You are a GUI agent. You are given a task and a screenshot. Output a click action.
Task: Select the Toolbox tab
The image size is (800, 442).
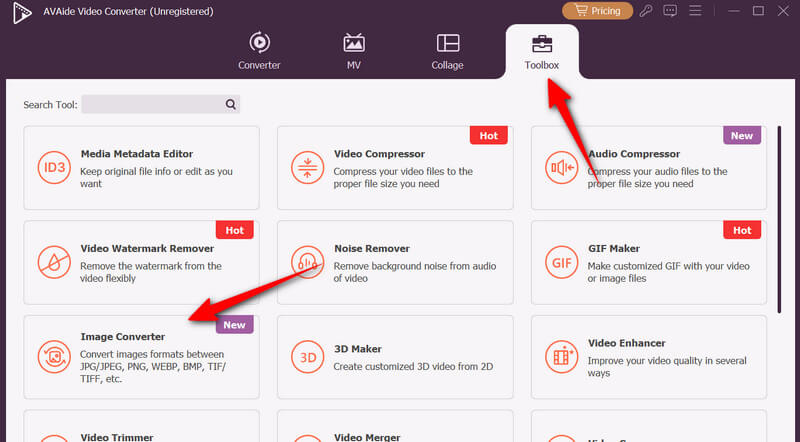[542, 52]
